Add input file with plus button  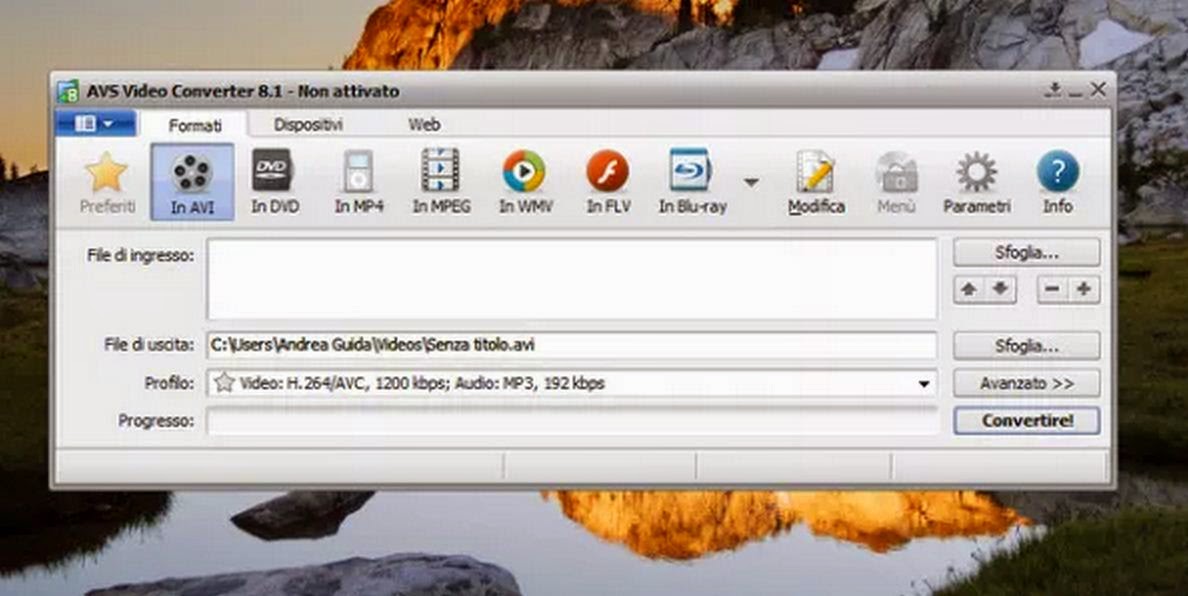tap(1084, 289)
